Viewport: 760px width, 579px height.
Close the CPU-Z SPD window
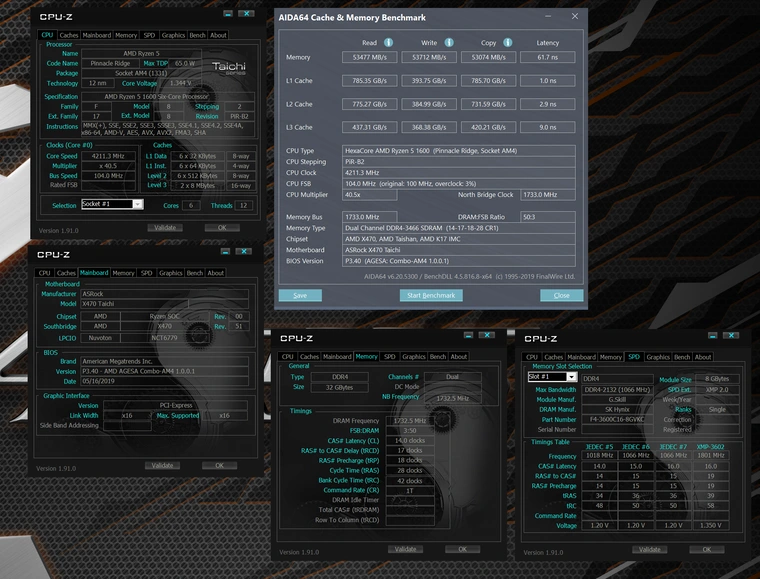[x=731, y=336]
